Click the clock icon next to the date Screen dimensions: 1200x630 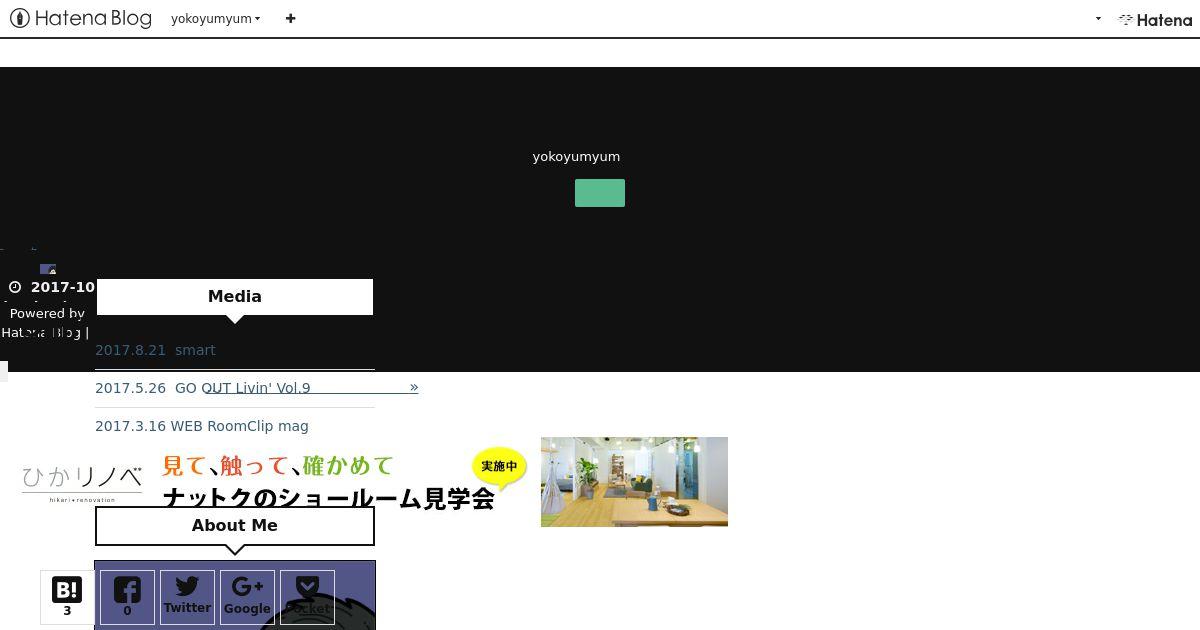pyautogui.click(x=15, y=287)
